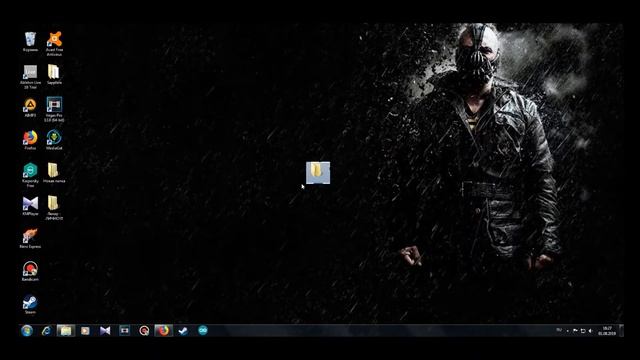Select the Bandicam desktop shortcut
Screen dimensions: 640x360
point(30,271)
